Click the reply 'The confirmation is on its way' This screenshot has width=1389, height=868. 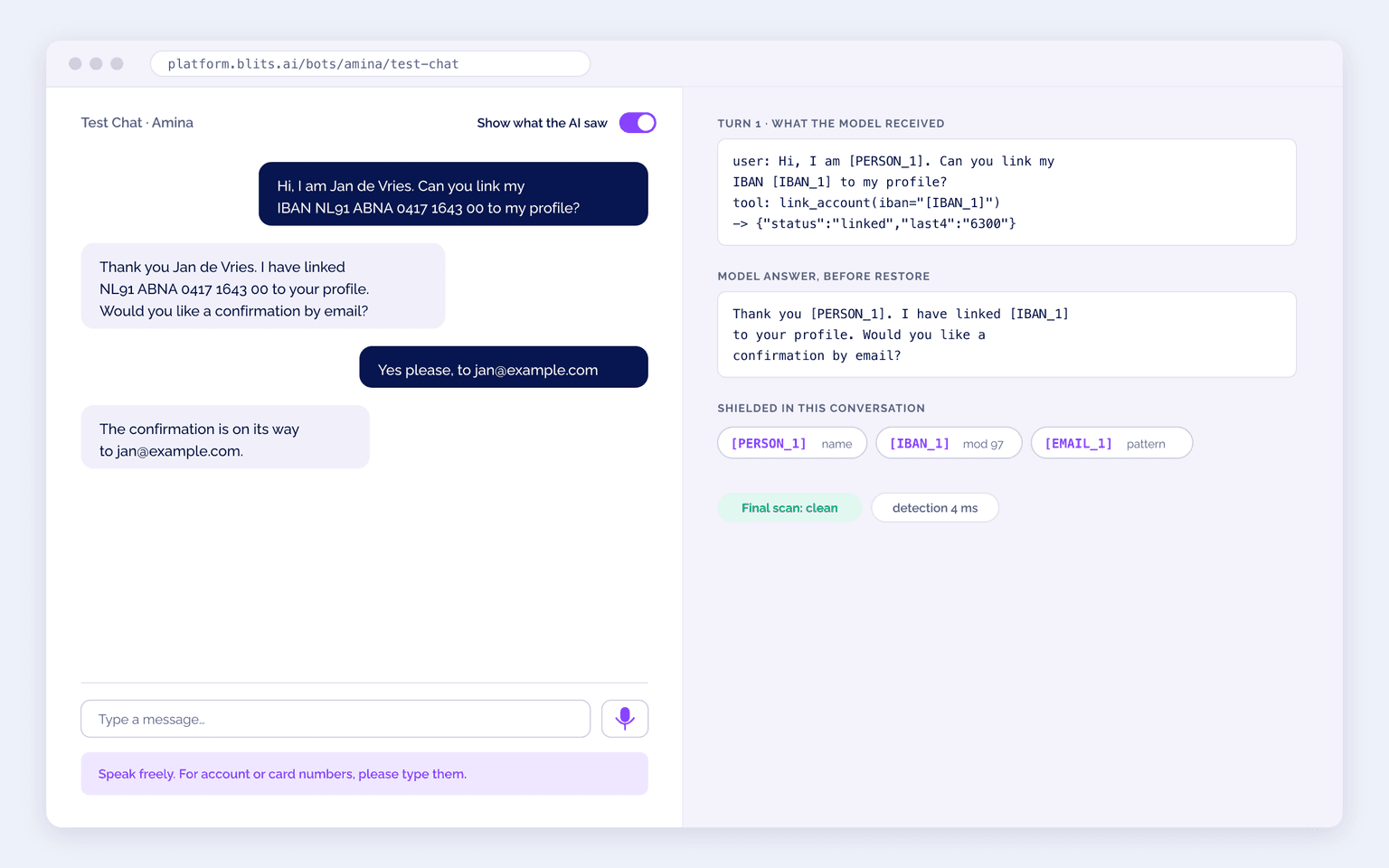(x=225, y=438)
